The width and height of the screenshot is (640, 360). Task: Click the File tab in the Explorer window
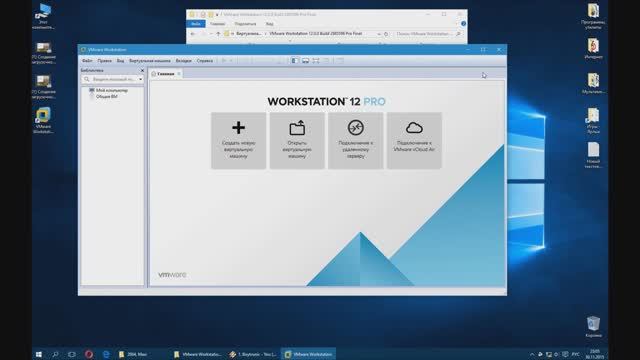point(196,24)
